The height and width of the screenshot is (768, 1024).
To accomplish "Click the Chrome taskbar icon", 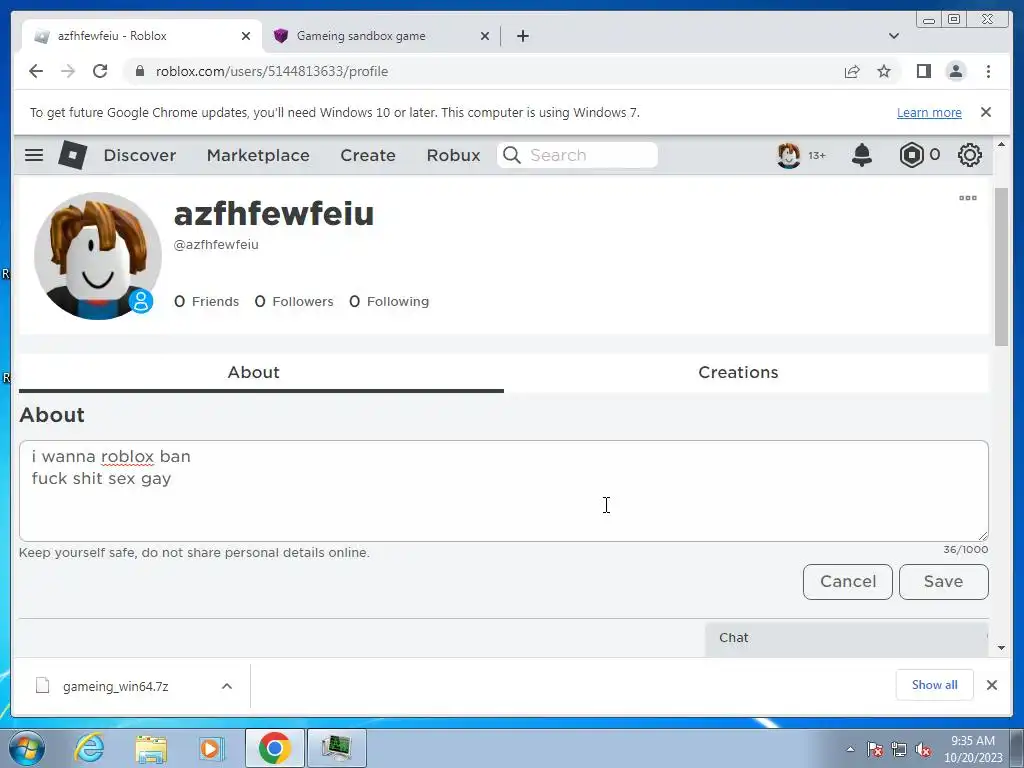I will [x=274, y=748].
